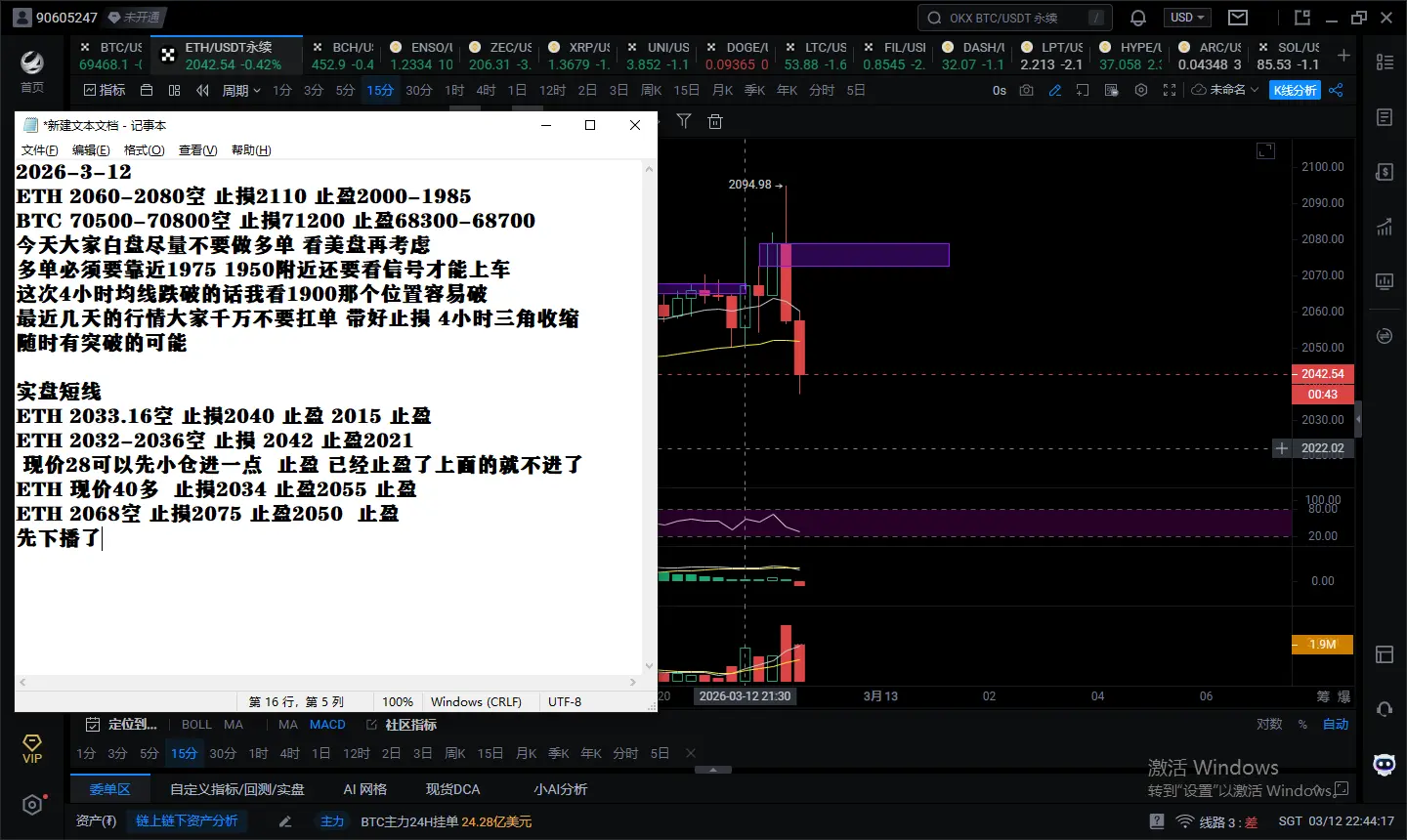Take a chart screenshot with camera icon
Viewport: 1407px width, 840px height.
tap(1026, 90)
